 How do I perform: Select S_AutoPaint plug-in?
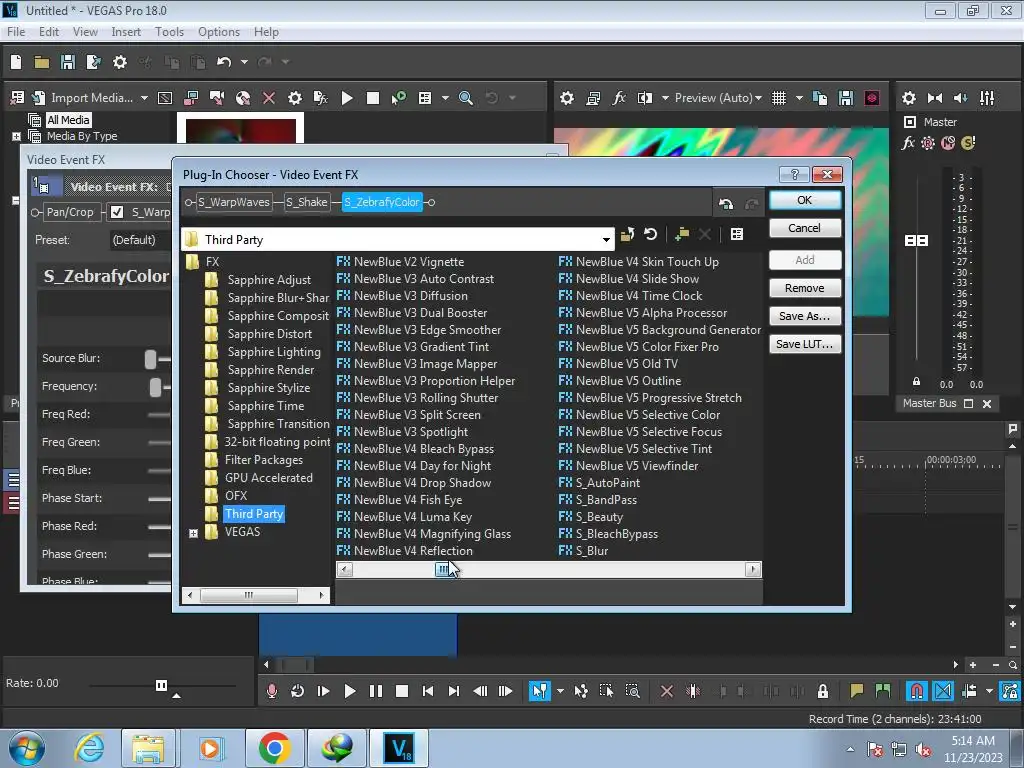[x=599, y=483]
